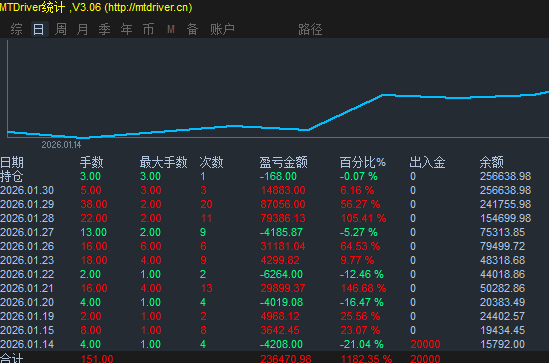Click lots value 38.00
Image resolution: width=549 pixels, height=363 pixels.
coord(94,204)
